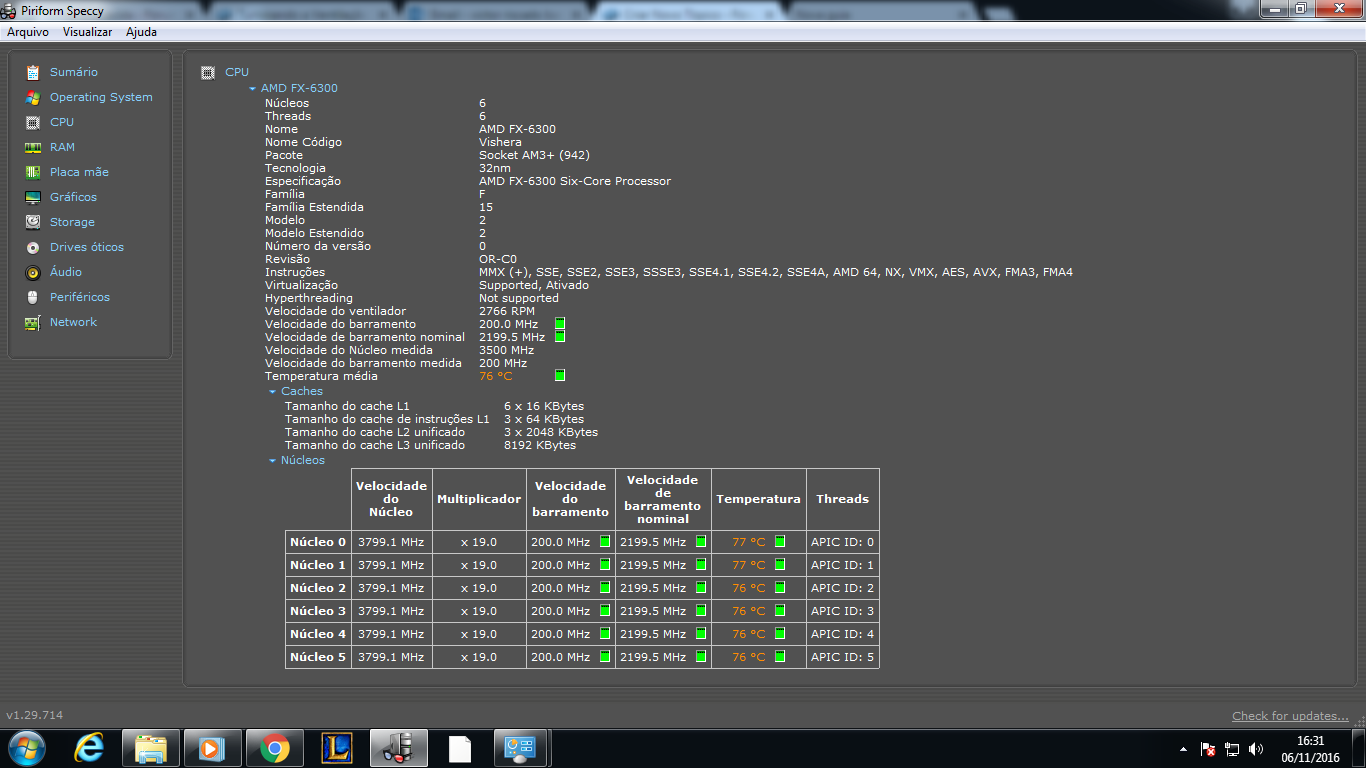Click the Speccy taskbar icon
The height and width of the screenshot is (768, 1366).
[x=399, y=748]
